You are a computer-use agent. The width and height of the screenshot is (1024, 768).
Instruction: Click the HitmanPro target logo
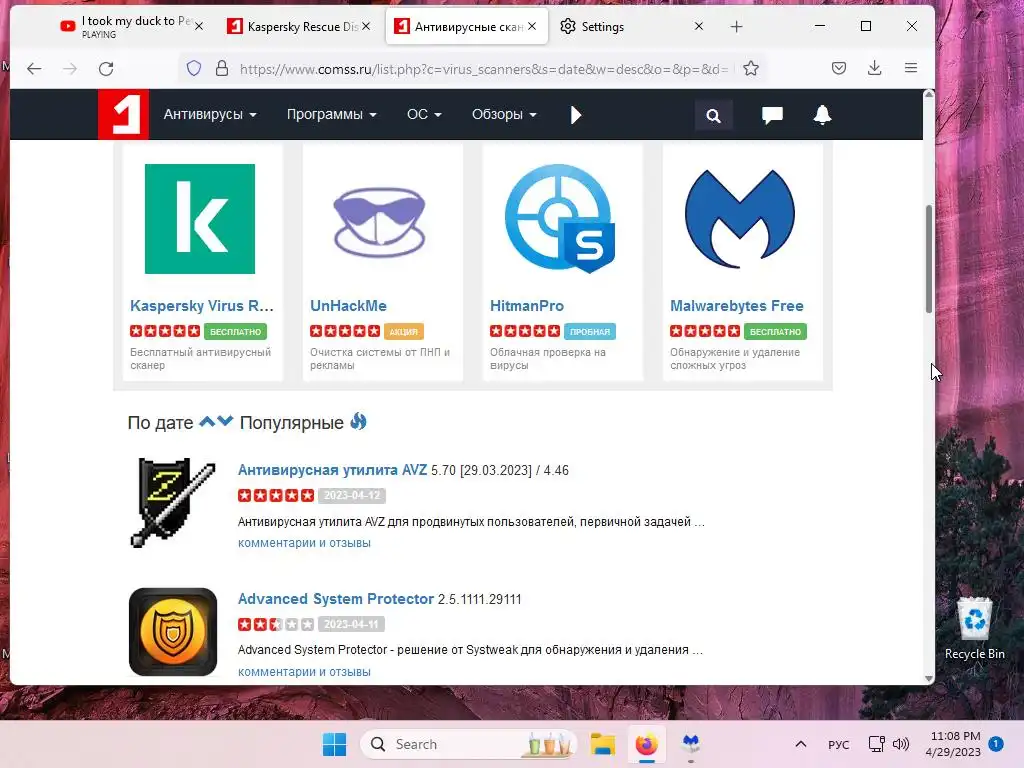560,218
